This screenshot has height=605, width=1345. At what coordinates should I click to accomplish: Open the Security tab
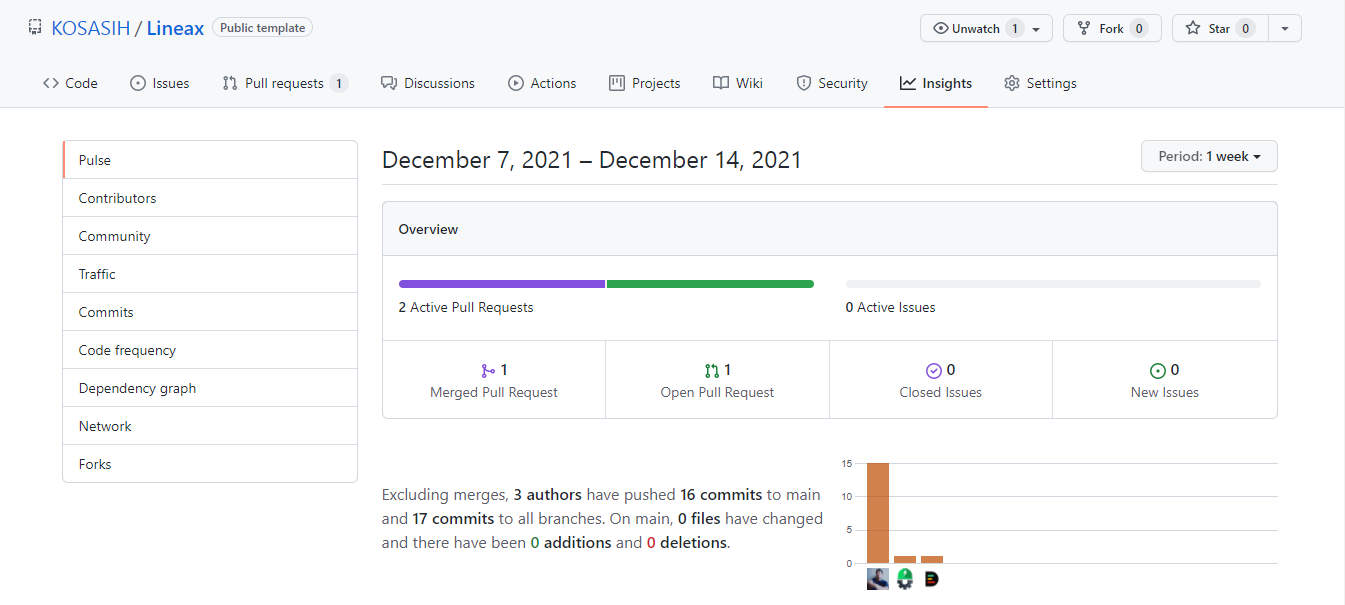832,83
